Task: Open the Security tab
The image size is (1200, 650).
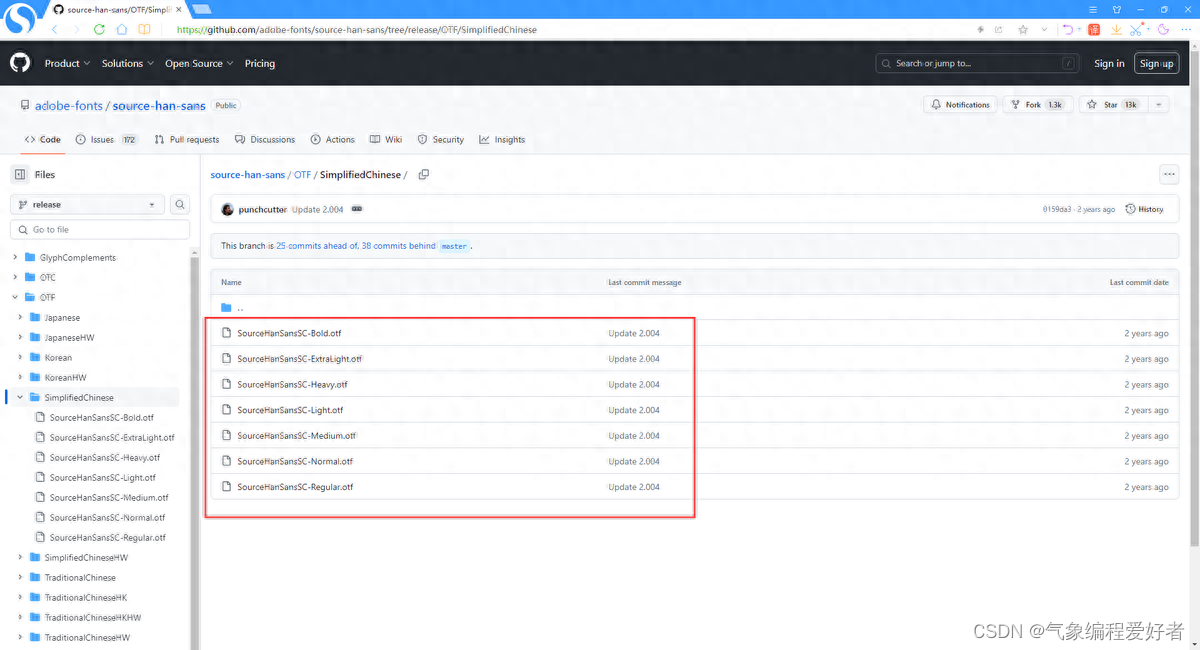Action: point(441,140)
